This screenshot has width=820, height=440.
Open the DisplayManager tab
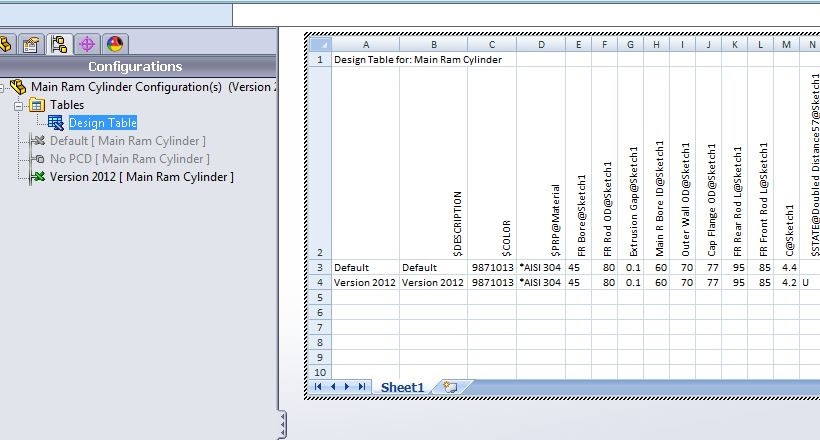[x=115, y=44]
